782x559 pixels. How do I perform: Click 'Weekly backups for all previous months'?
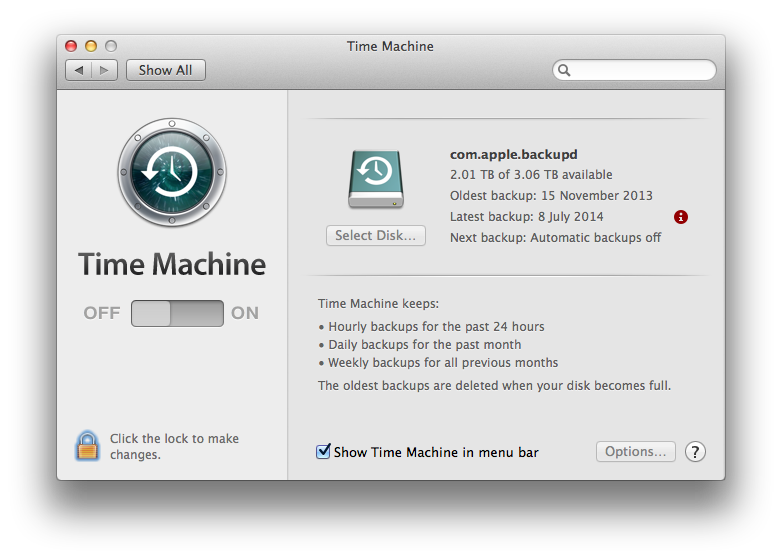[x=443, y=363]
